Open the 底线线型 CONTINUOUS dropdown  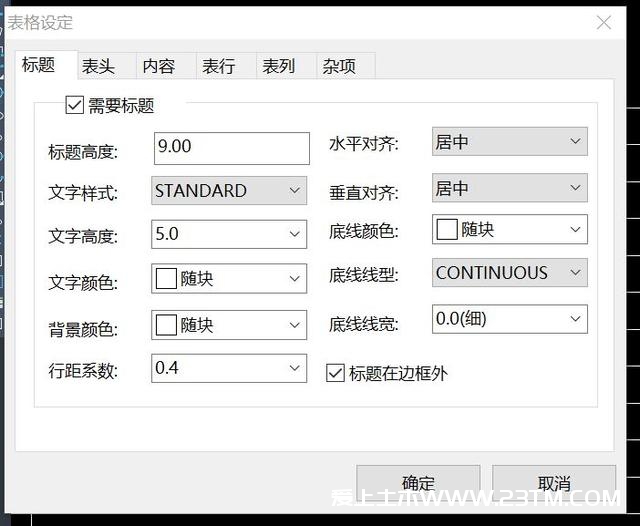pos(510,273)
